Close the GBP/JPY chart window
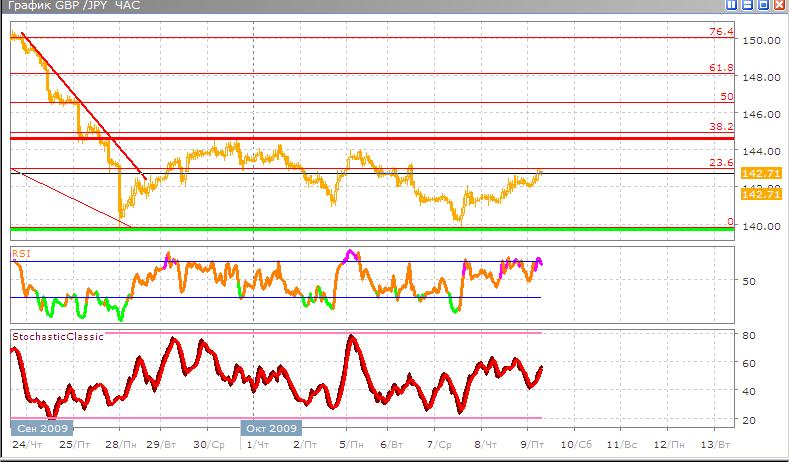 (780, 6)
